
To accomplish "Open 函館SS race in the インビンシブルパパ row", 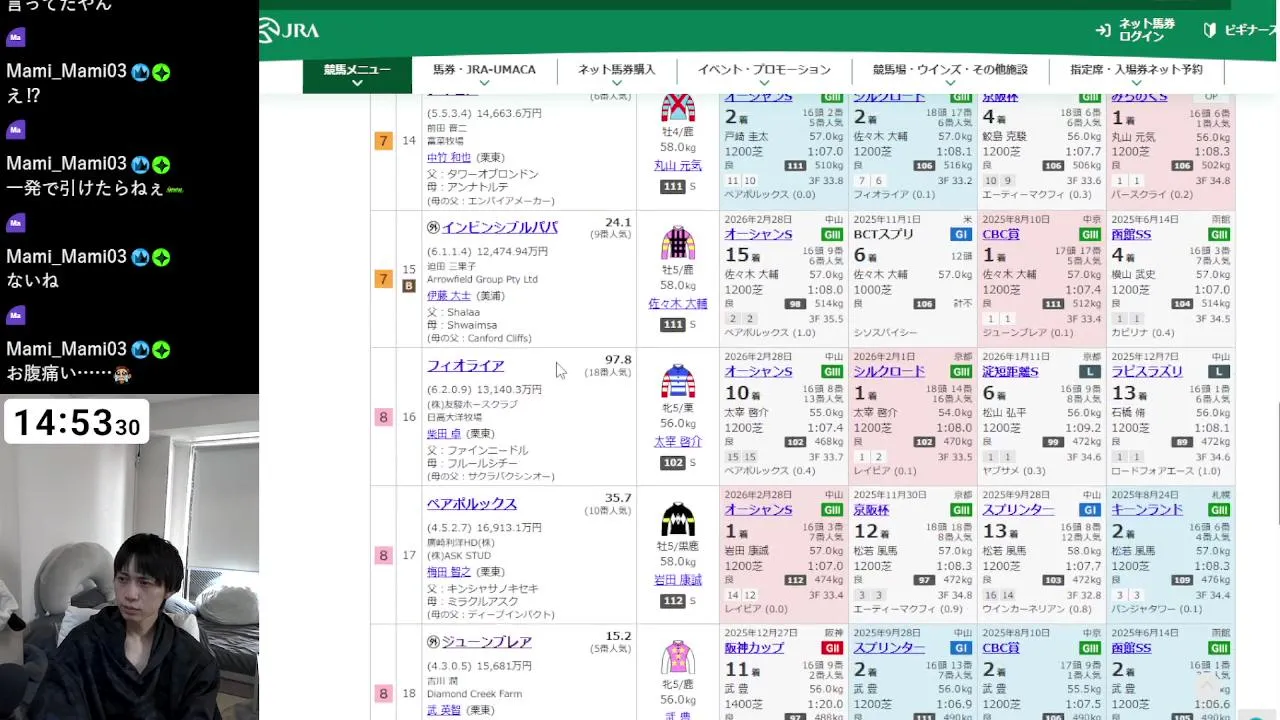I will (1131, 234).
